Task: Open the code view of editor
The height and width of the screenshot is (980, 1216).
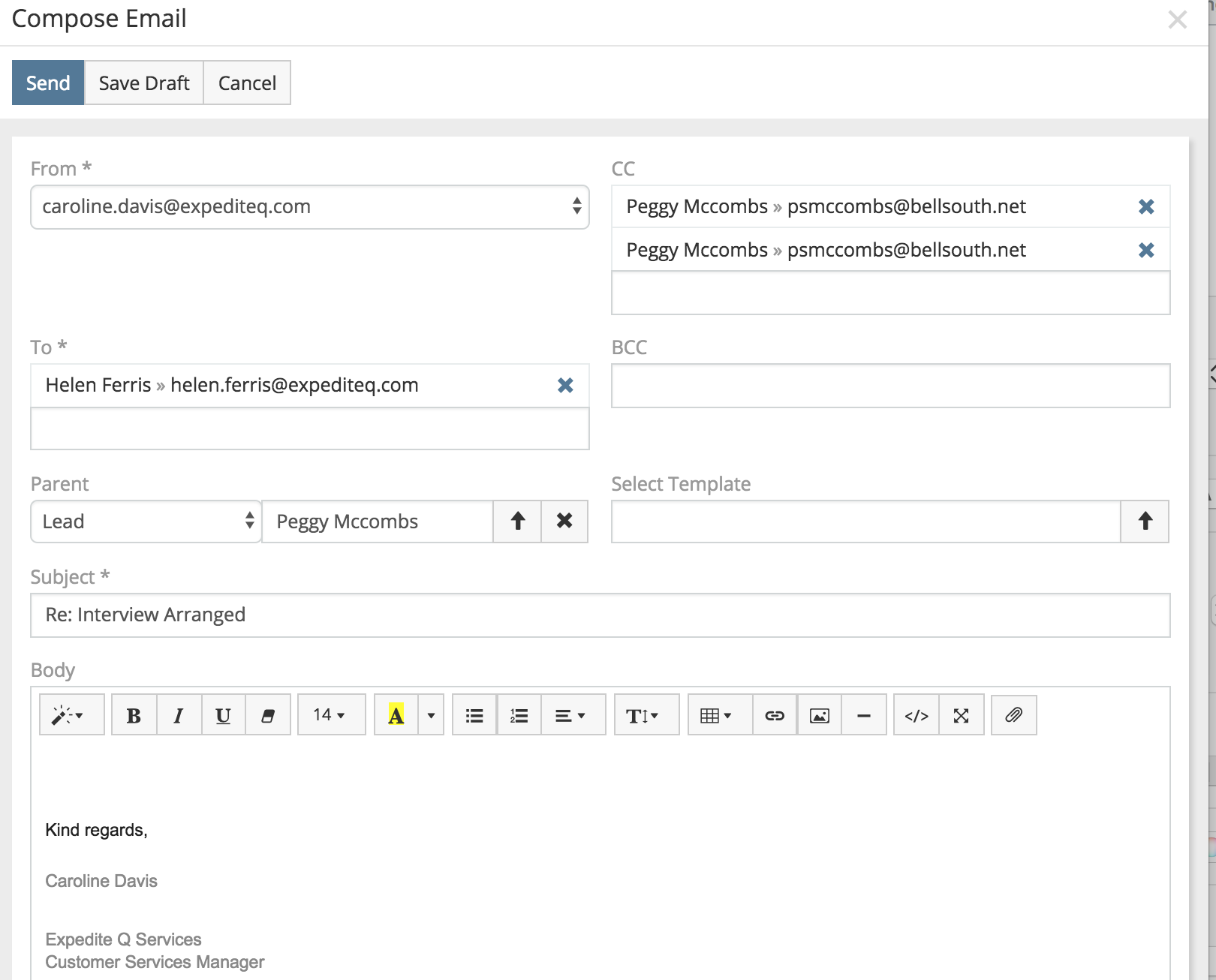Action: 916,715
